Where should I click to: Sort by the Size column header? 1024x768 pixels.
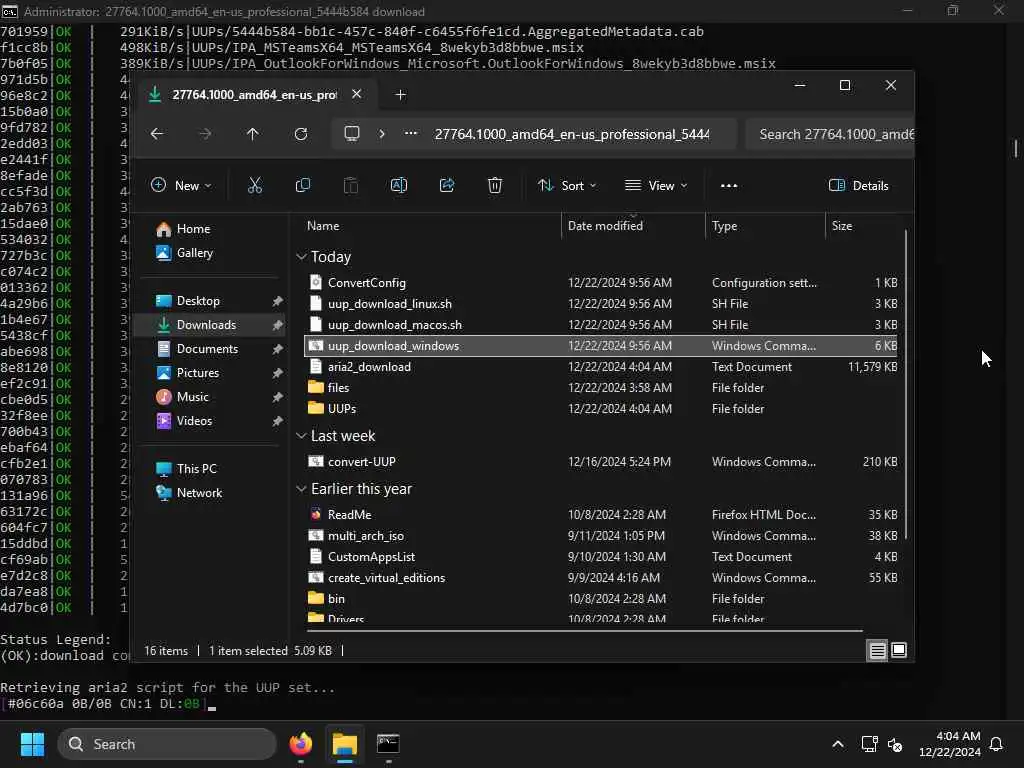(842, 225)
